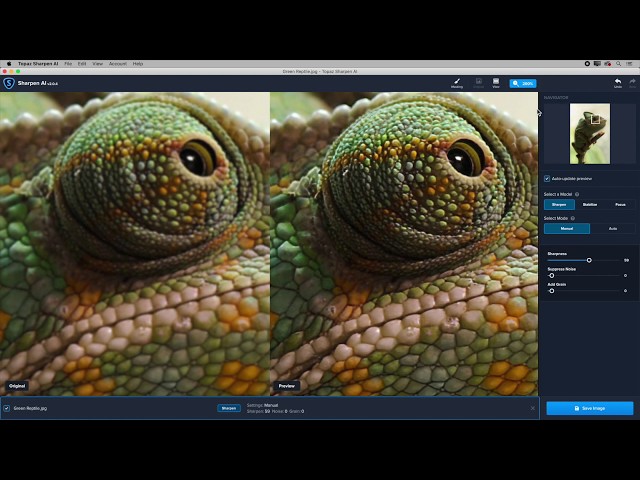Open the View layout icon
The height and width of the screenshot is (480, 640).
click(496, 83)
